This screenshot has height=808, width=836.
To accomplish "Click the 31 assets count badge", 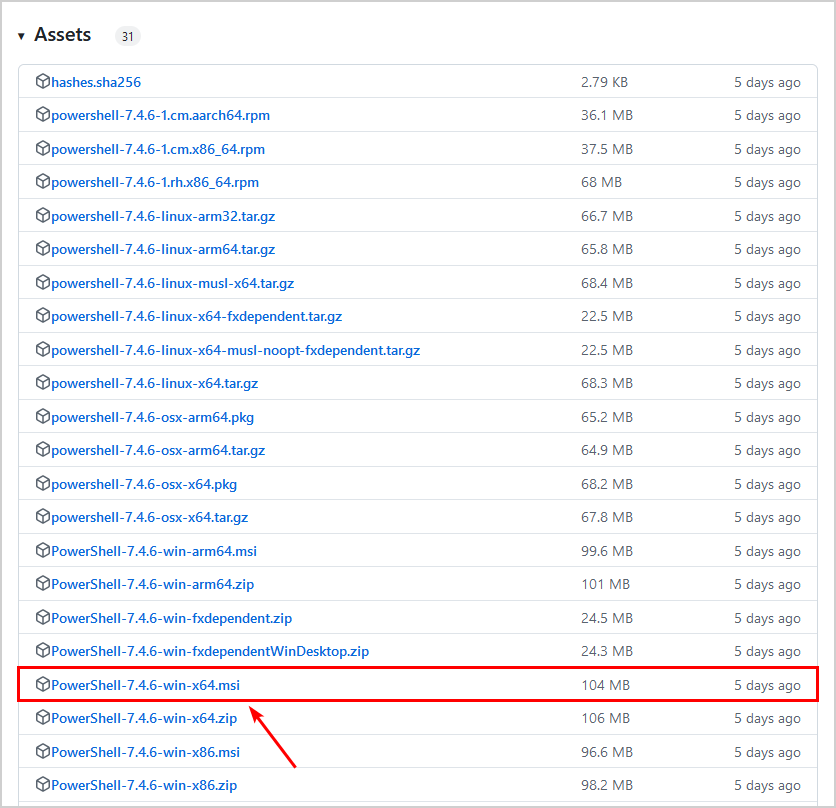I will [127, 36].
